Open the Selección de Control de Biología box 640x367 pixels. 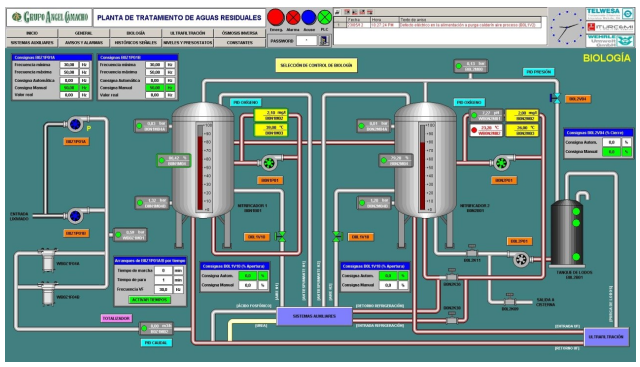click(316, 65)
